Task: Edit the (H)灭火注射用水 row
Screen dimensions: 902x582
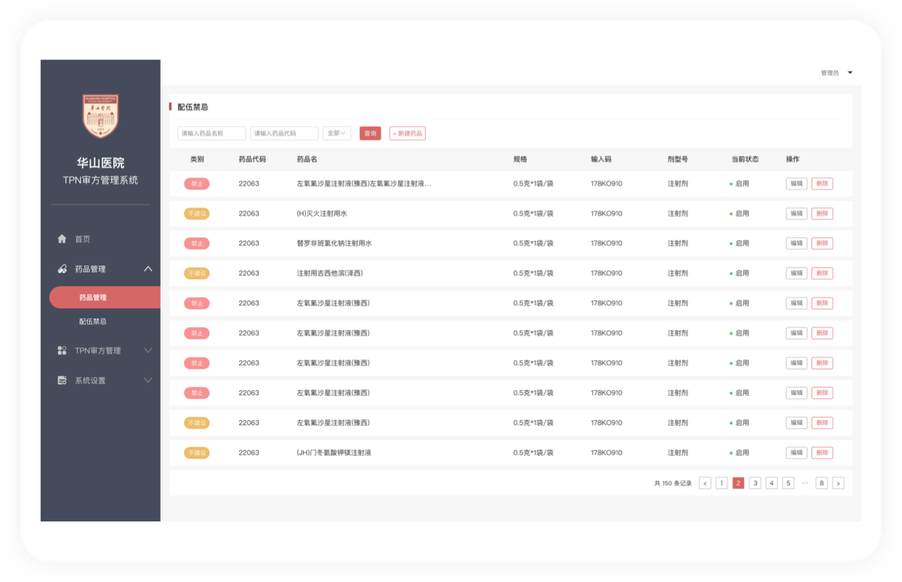Action: pos(796,213)
